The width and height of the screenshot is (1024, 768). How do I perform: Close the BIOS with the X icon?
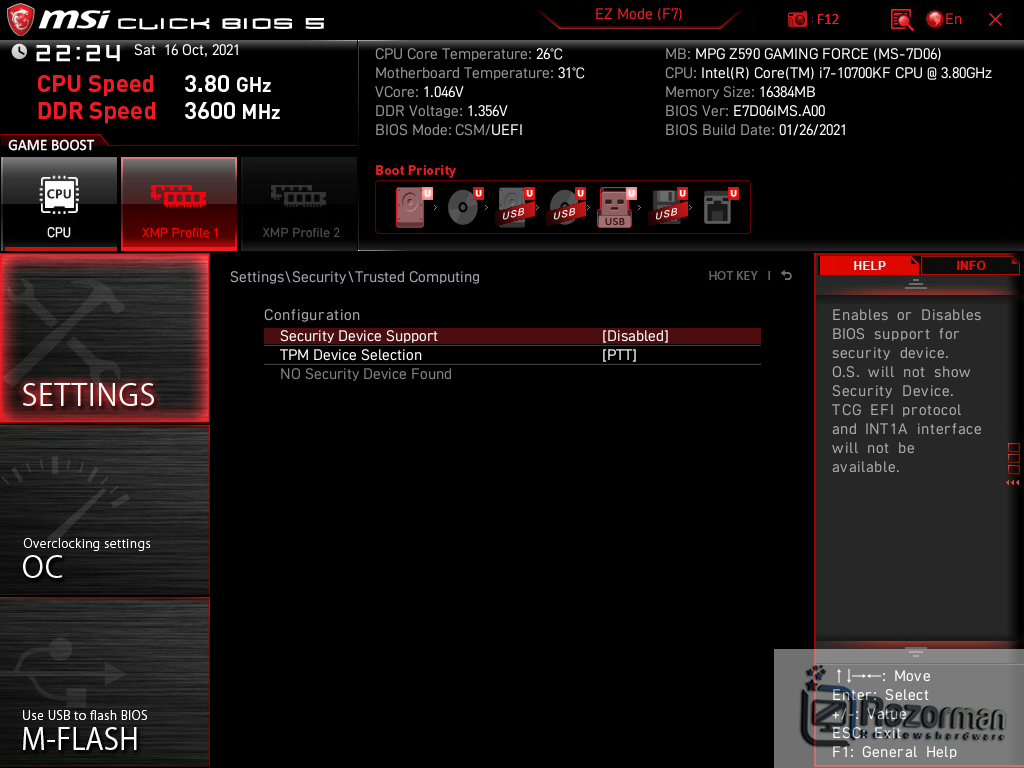pyautogui.click(x=995, y=20)
